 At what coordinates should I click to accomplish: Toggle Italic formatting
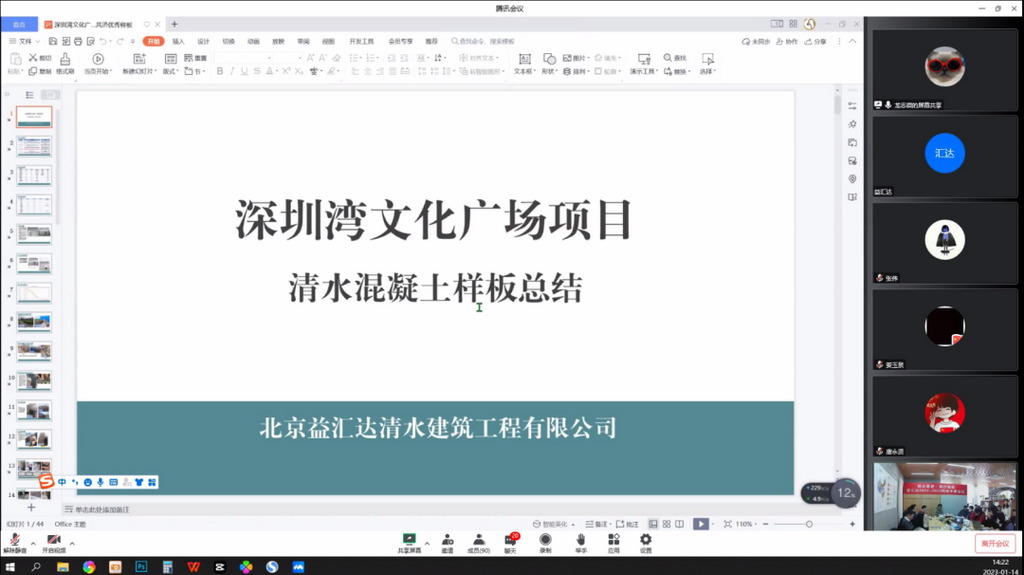tap(232, 71)
